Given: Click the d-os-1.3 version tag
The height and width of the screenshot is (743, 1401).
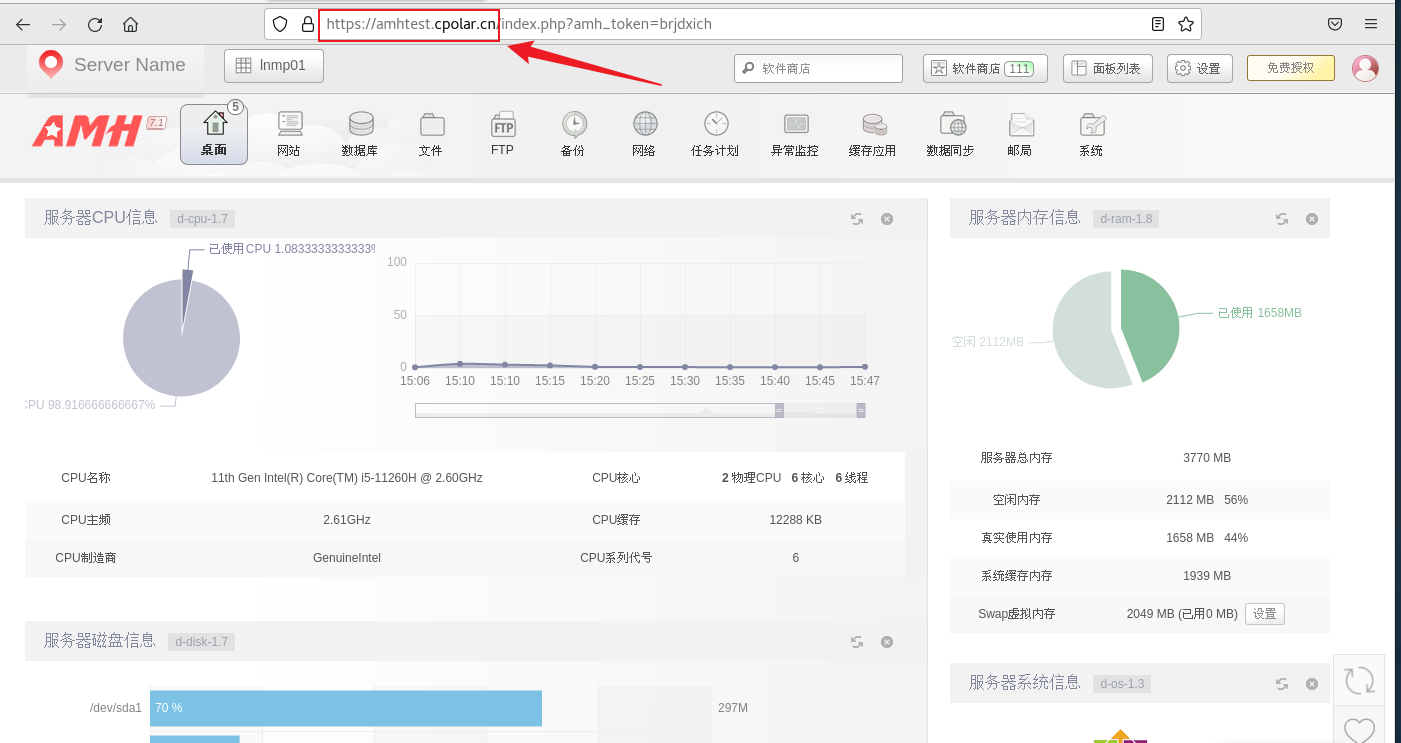Looking at the screenshot, I should (1122, 684).
